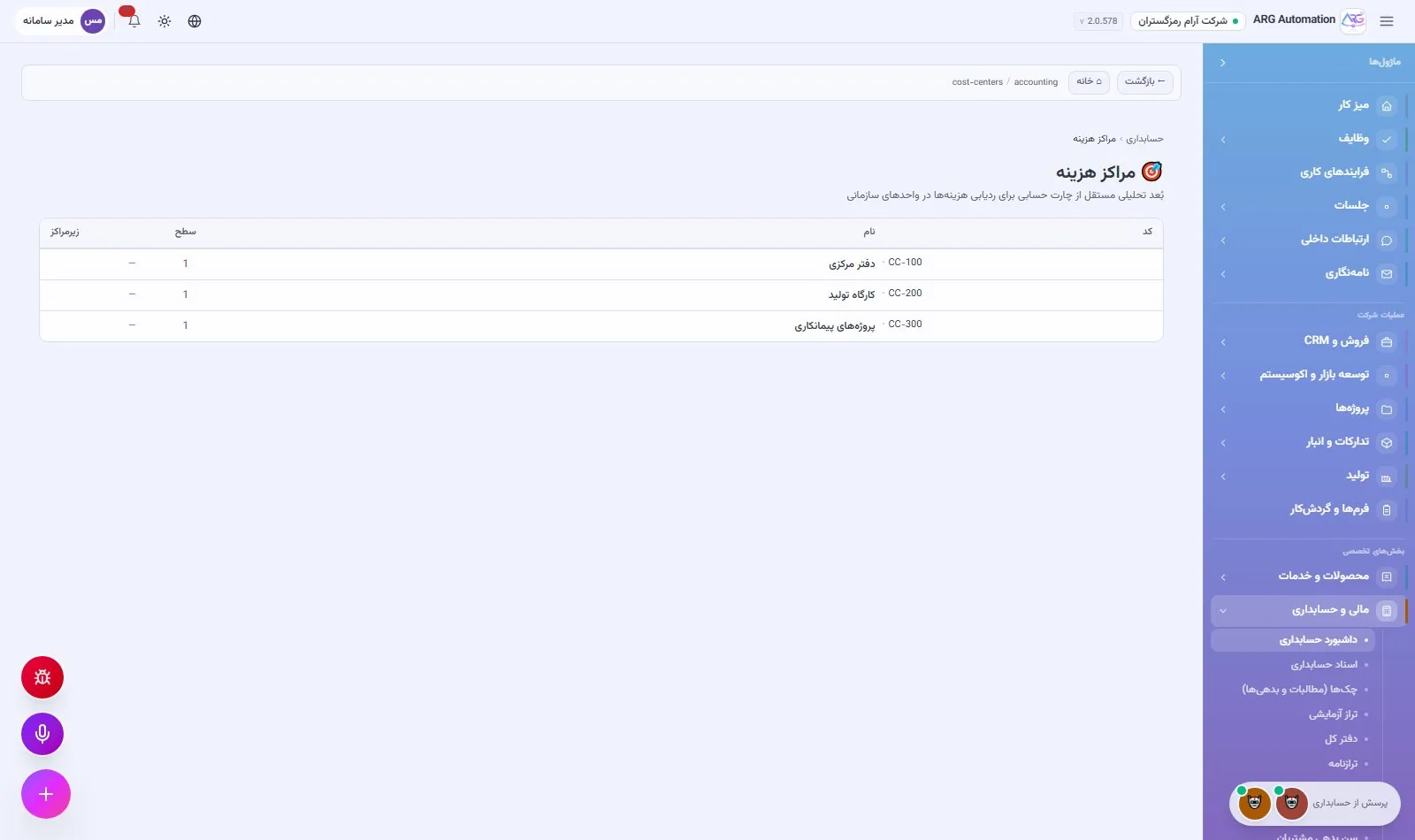Open the شرکت آرام رمزگستران company selector
1415x840 pixels.
[x=1188, y=21]
